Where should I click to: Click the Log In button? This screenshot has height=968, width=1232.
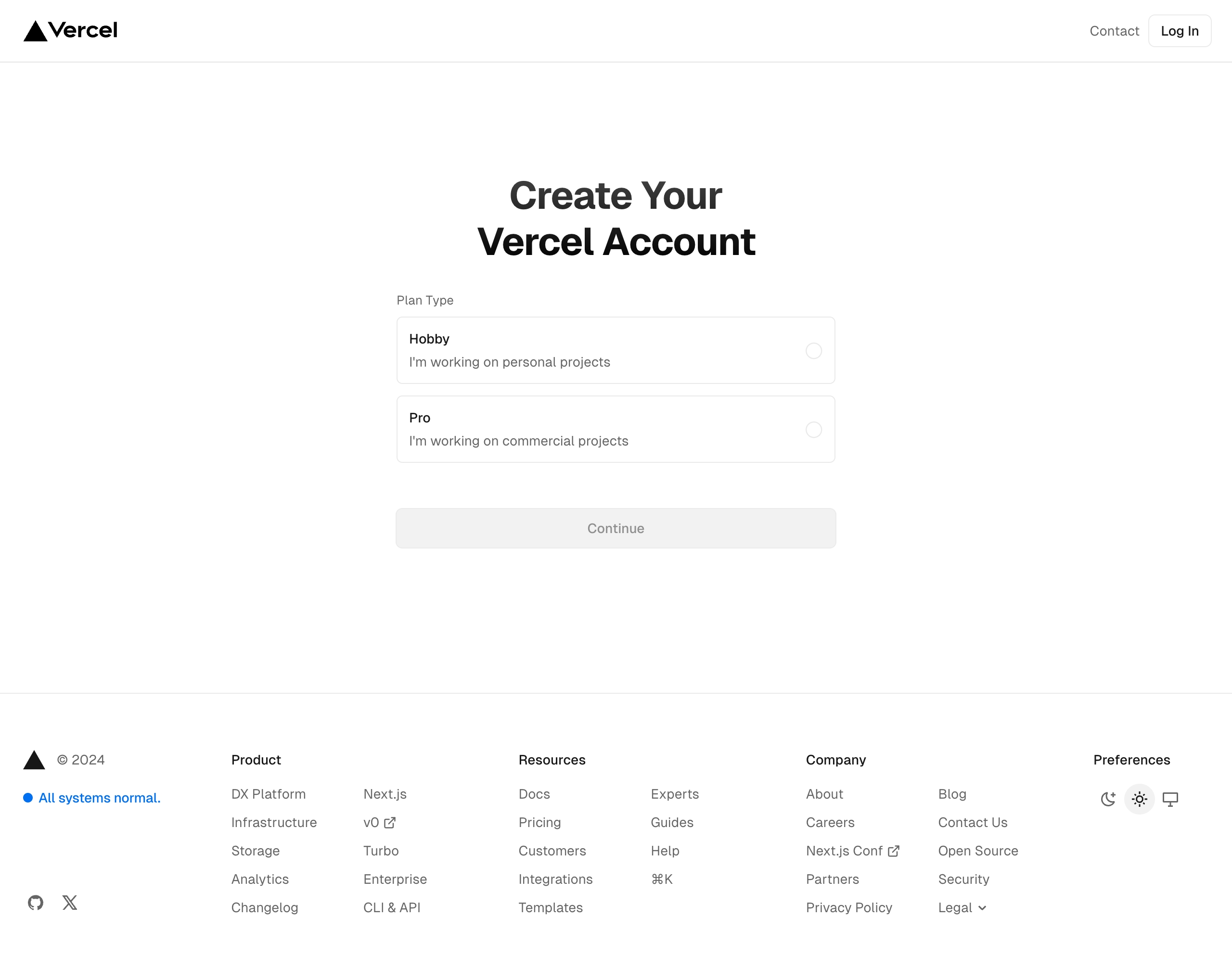pos(1180,31)
